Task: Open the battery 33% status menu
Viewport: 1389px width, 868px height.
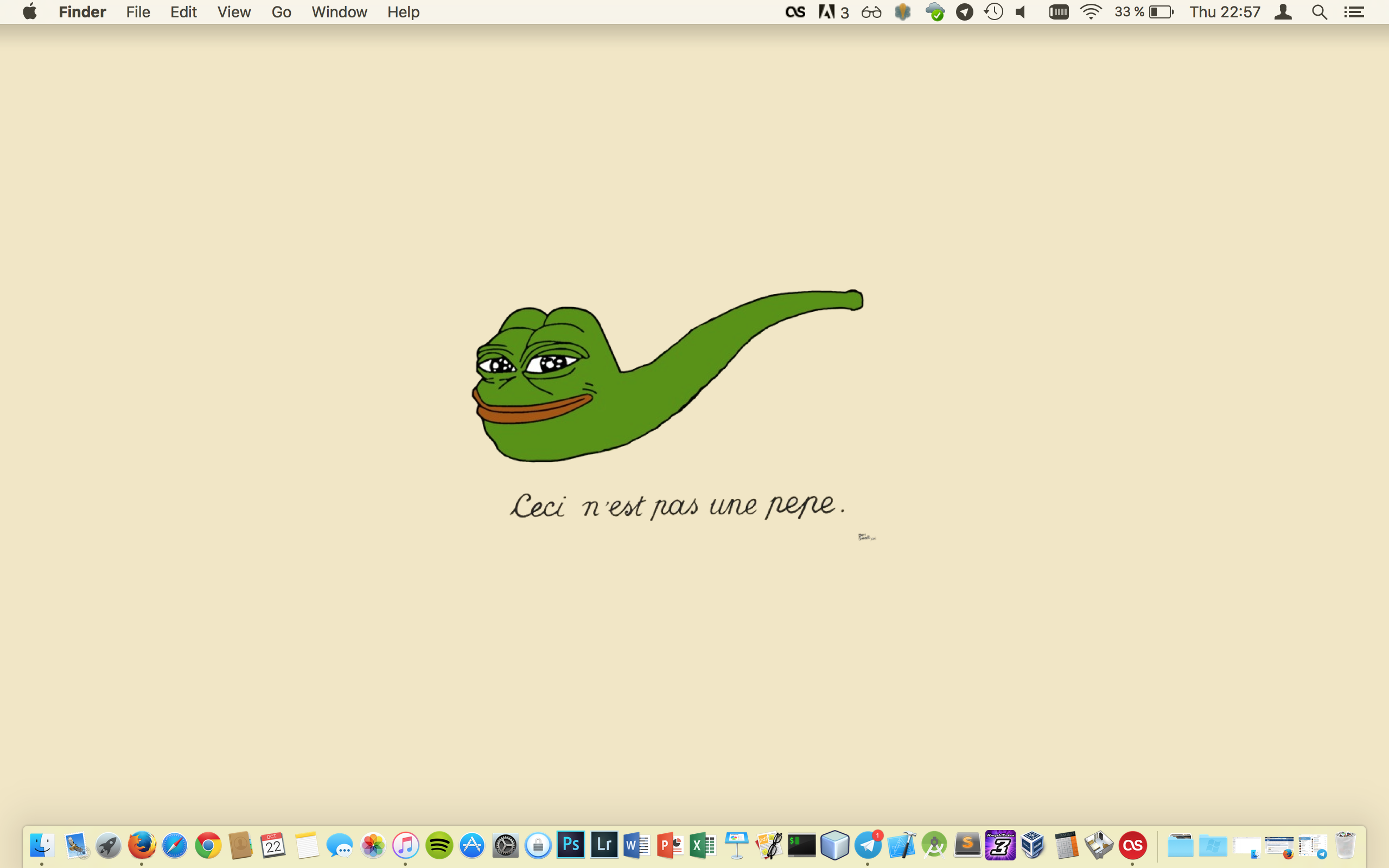Action: 1144,11
